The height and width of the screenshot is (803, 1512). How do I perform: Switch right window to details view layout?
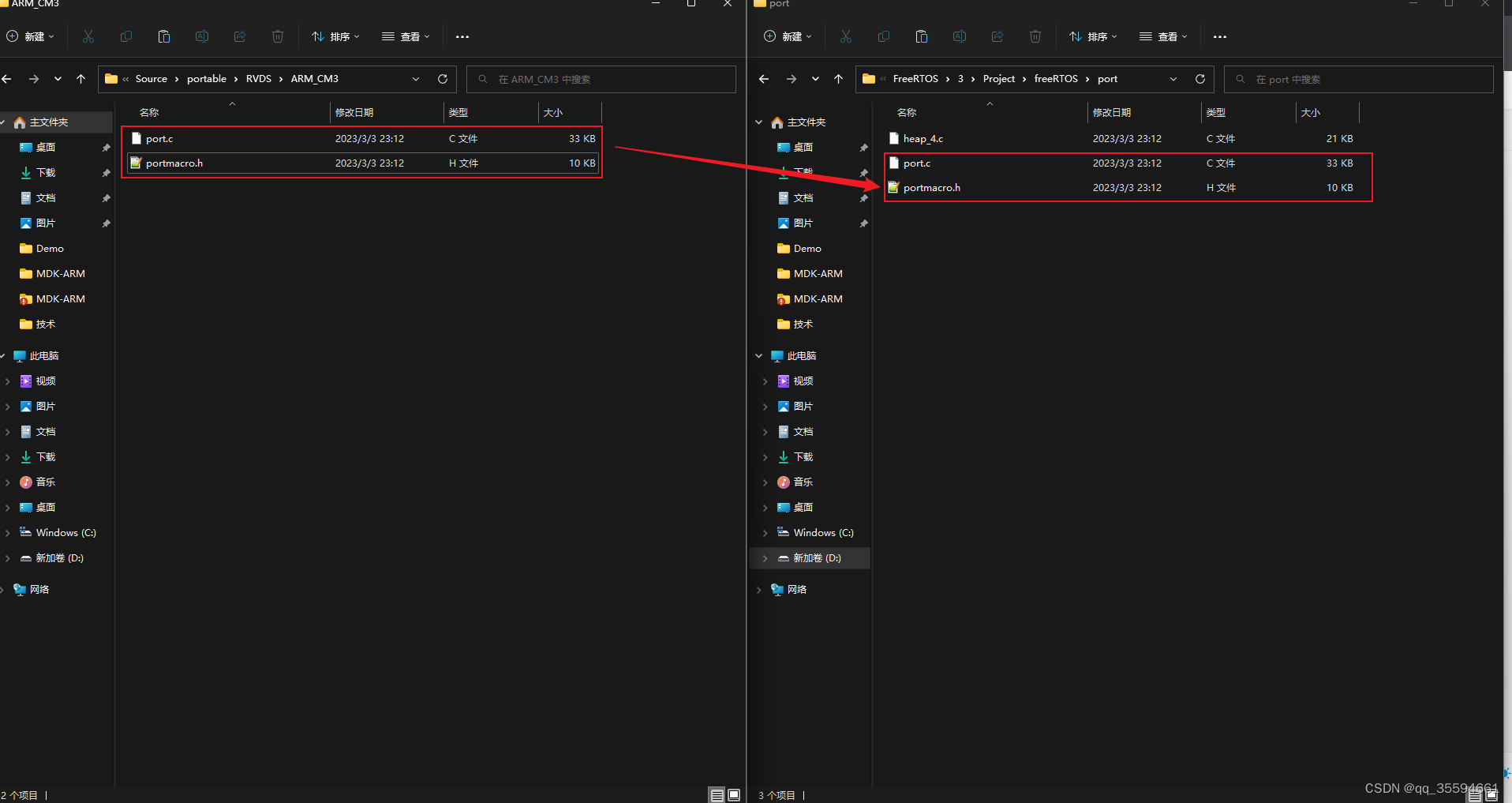coord(1473,794)
